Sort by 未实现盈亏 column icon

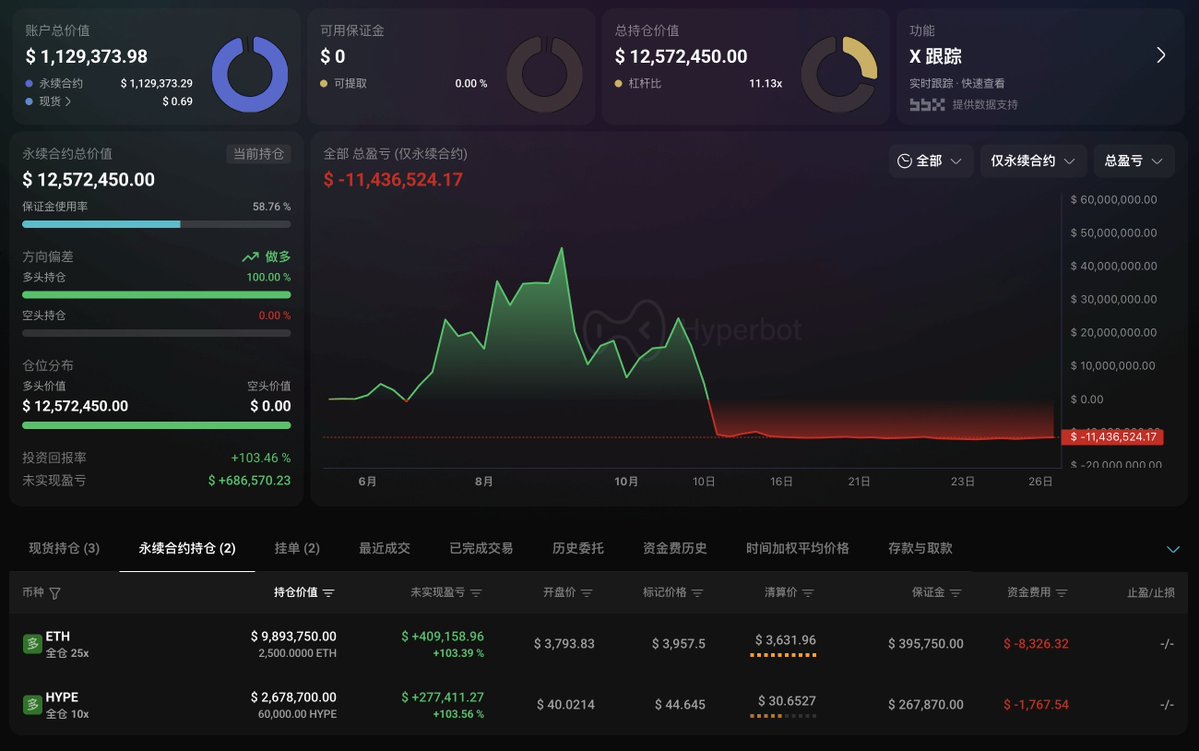click(x=476, y=593)
